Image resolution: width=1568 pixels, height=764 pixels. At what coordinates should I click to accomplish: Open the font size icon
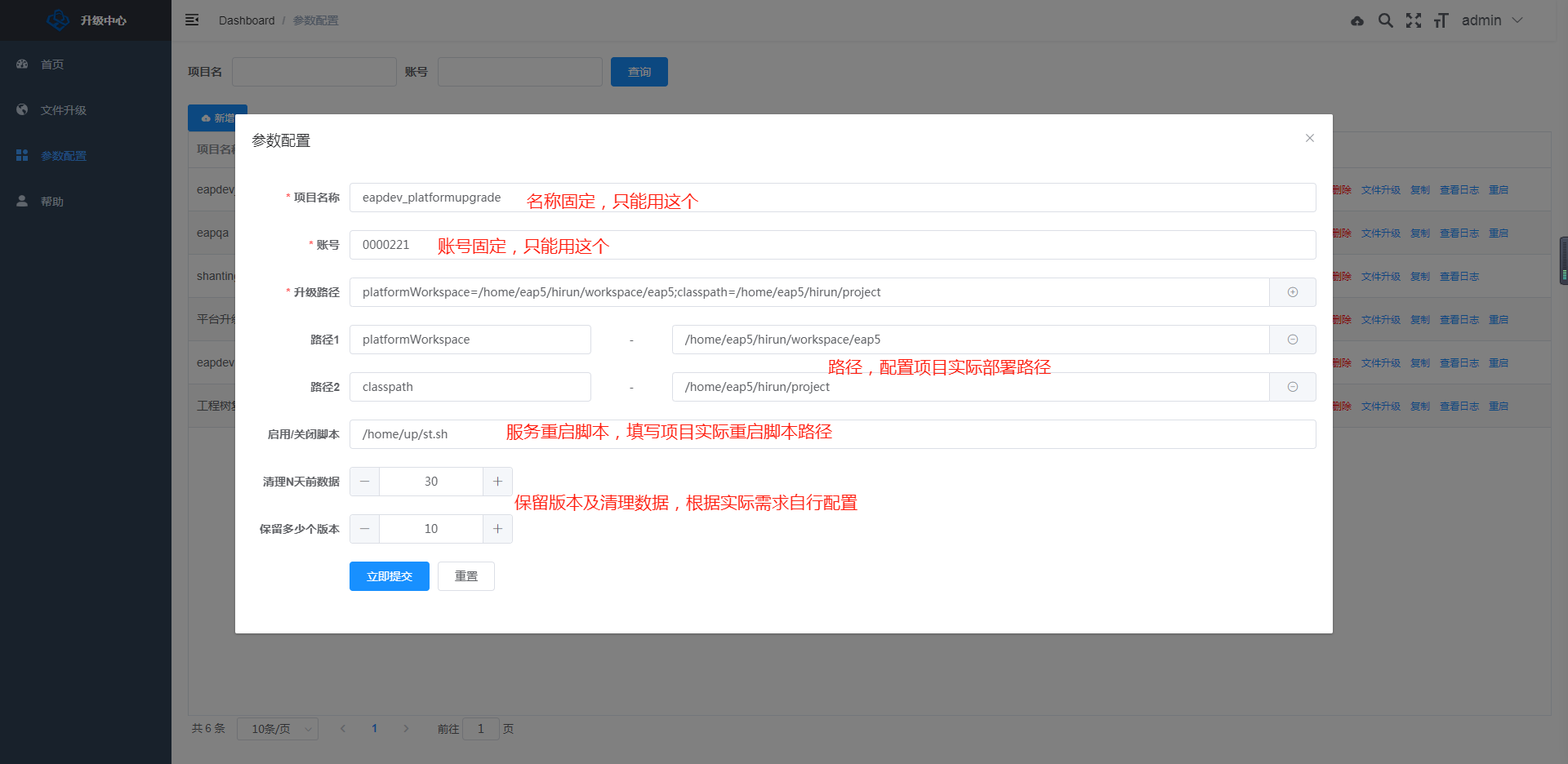[1441, 20]
